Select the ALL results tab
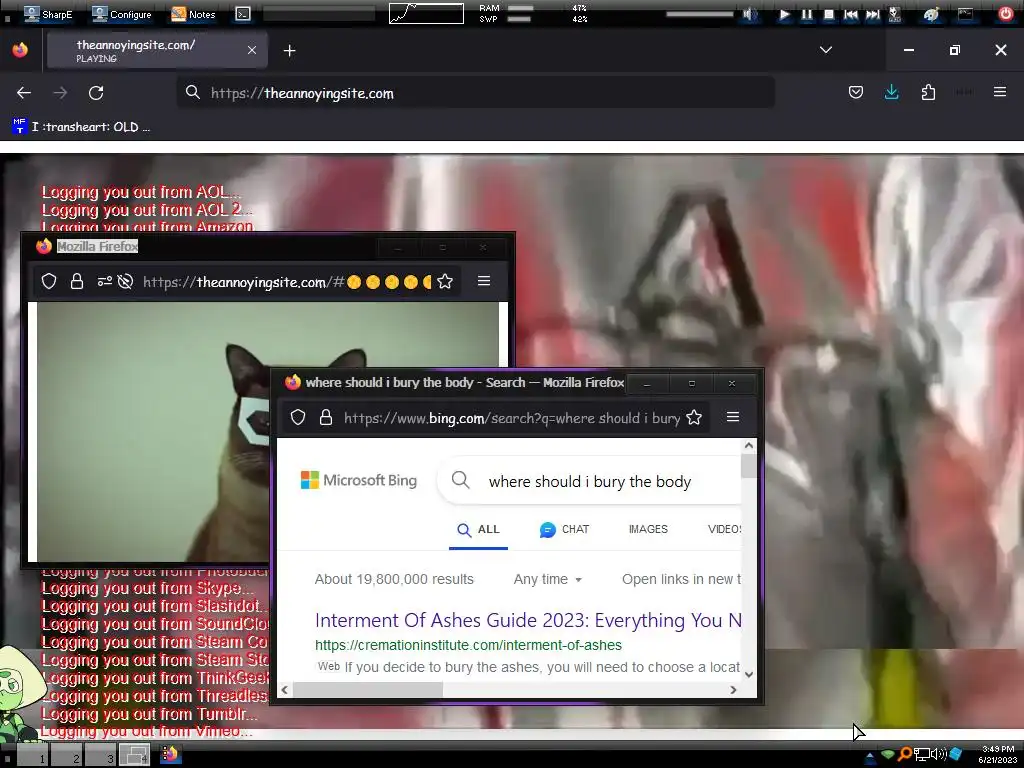The width and height of the screenshot is (1024, 768). 478,530
